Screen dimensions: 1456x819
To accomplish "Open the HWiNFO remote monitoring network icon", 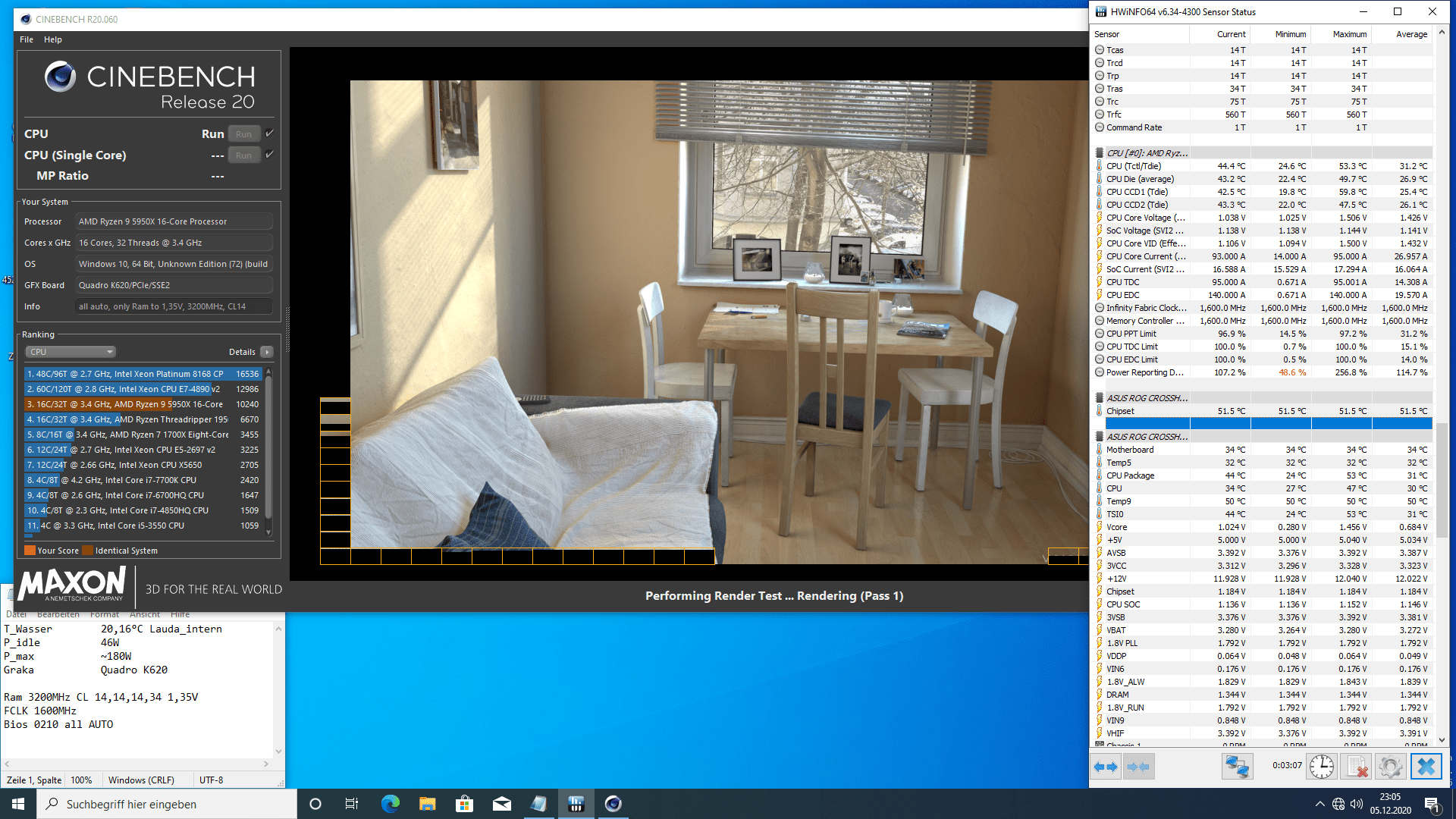I will (1237, 767).
